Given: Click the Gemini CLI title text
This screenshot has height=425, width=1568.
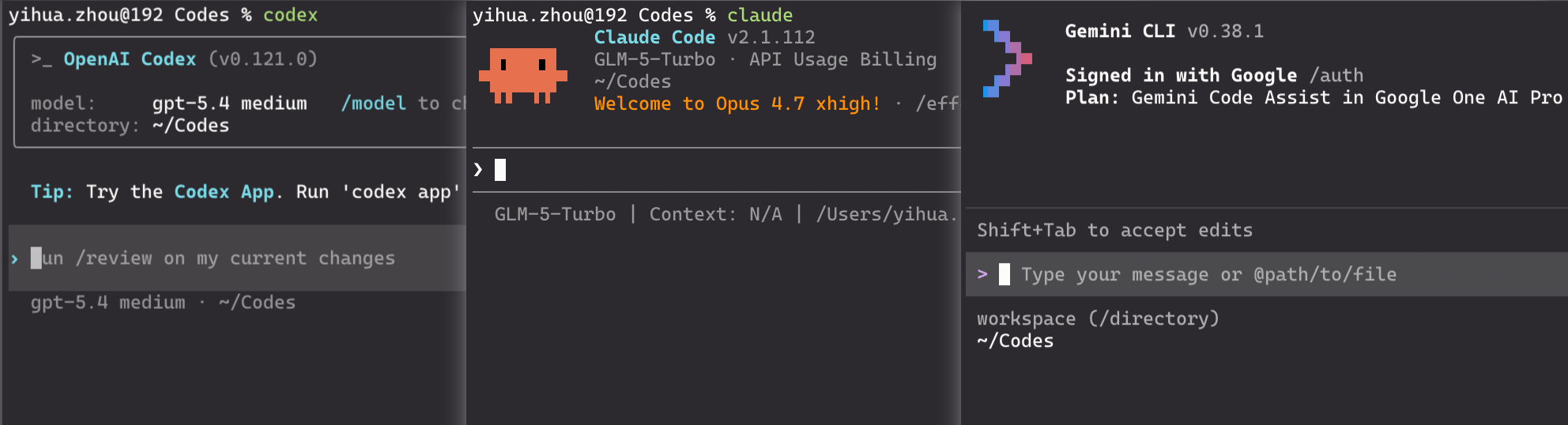Looking at the screenshot, I should point(1119,31).
